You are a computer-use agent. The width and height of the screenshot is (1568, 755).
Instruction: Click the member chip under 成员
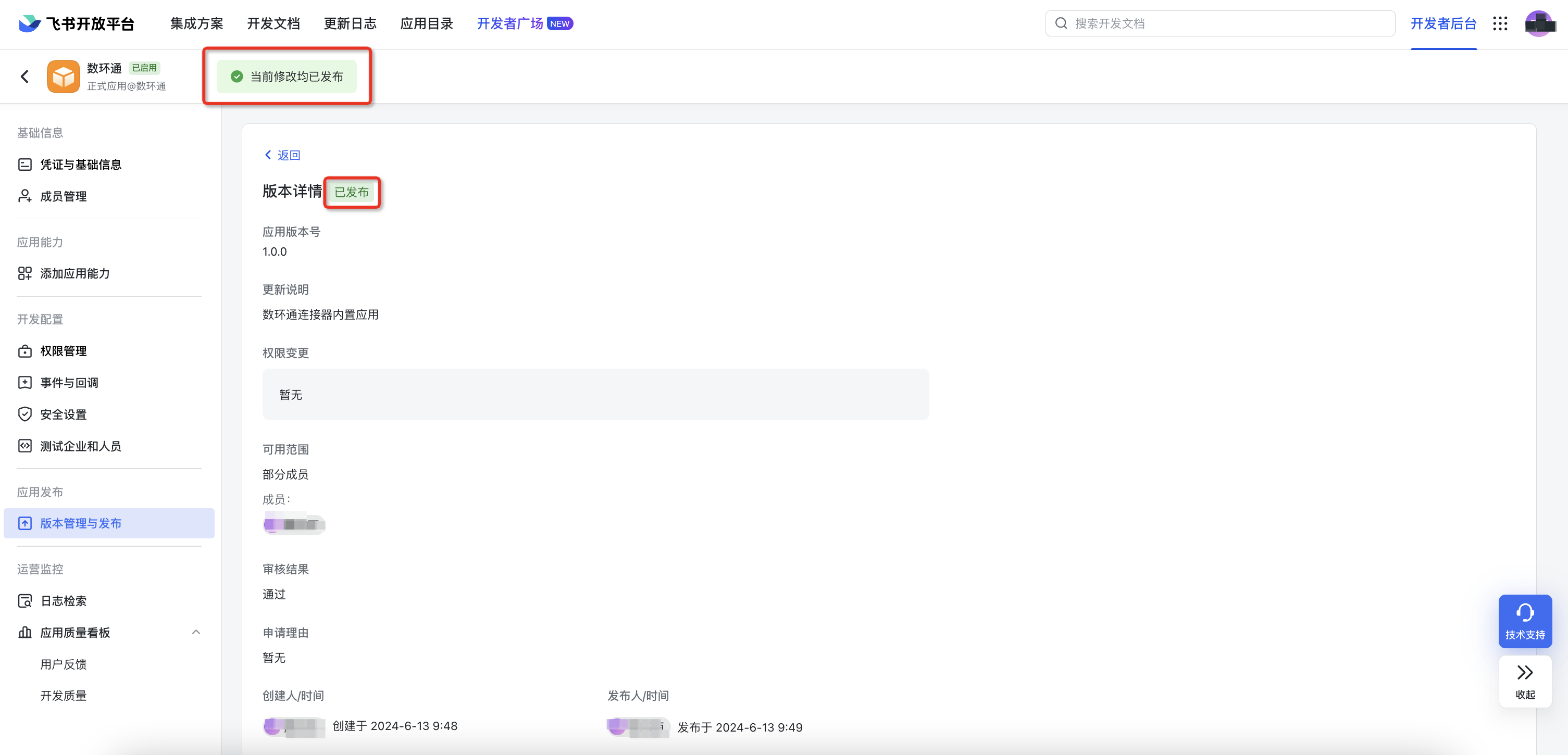point(294,524)
